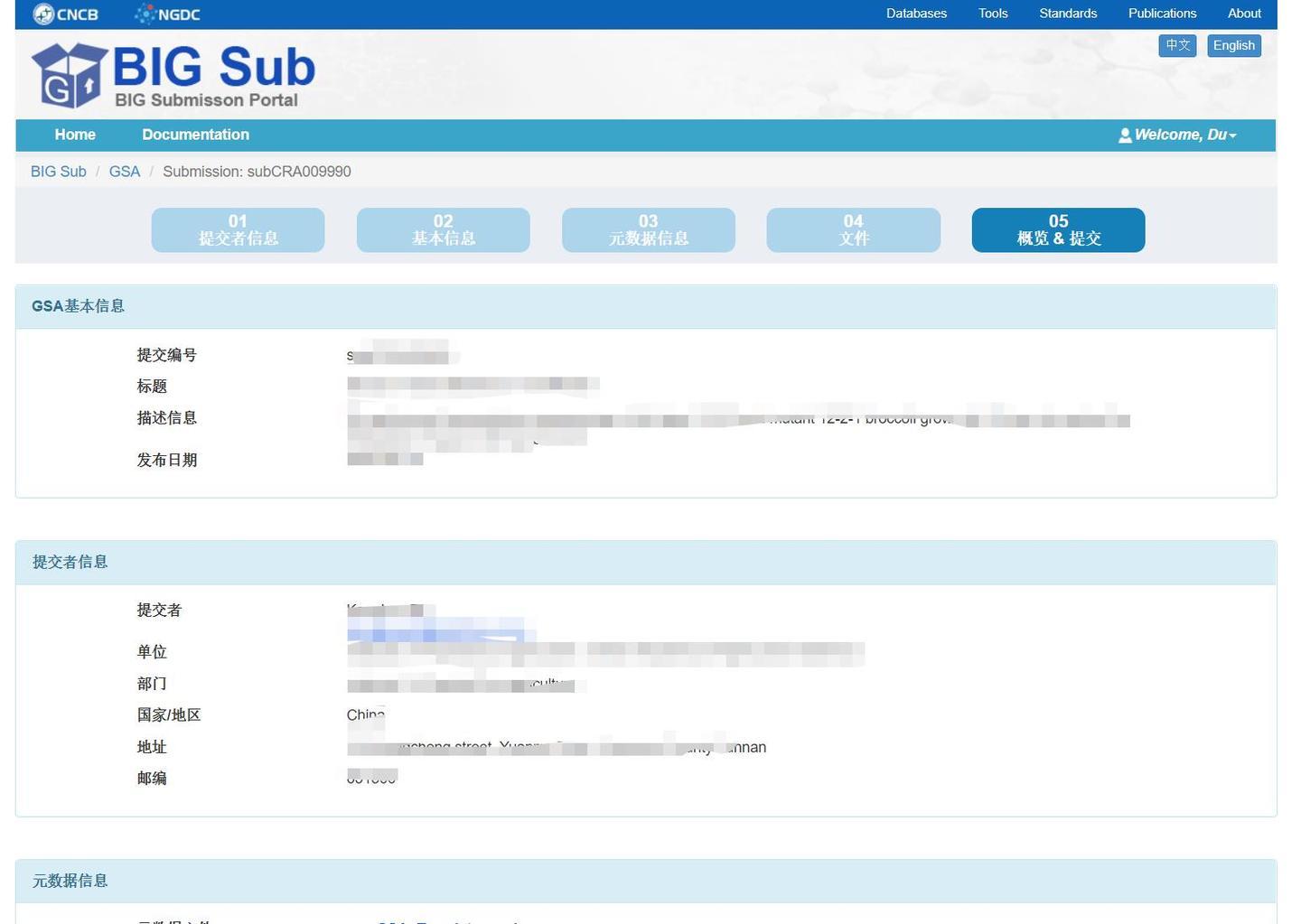Click the GSA基本信息 panel header
The height and width of the screenshot is (924, 1301).
tap(646, 307)
